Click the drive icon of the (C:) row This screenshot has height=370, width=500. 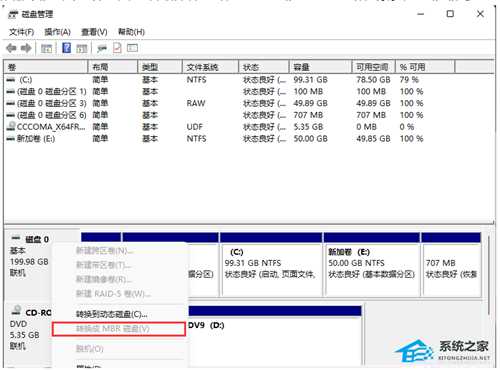point(11,80)
